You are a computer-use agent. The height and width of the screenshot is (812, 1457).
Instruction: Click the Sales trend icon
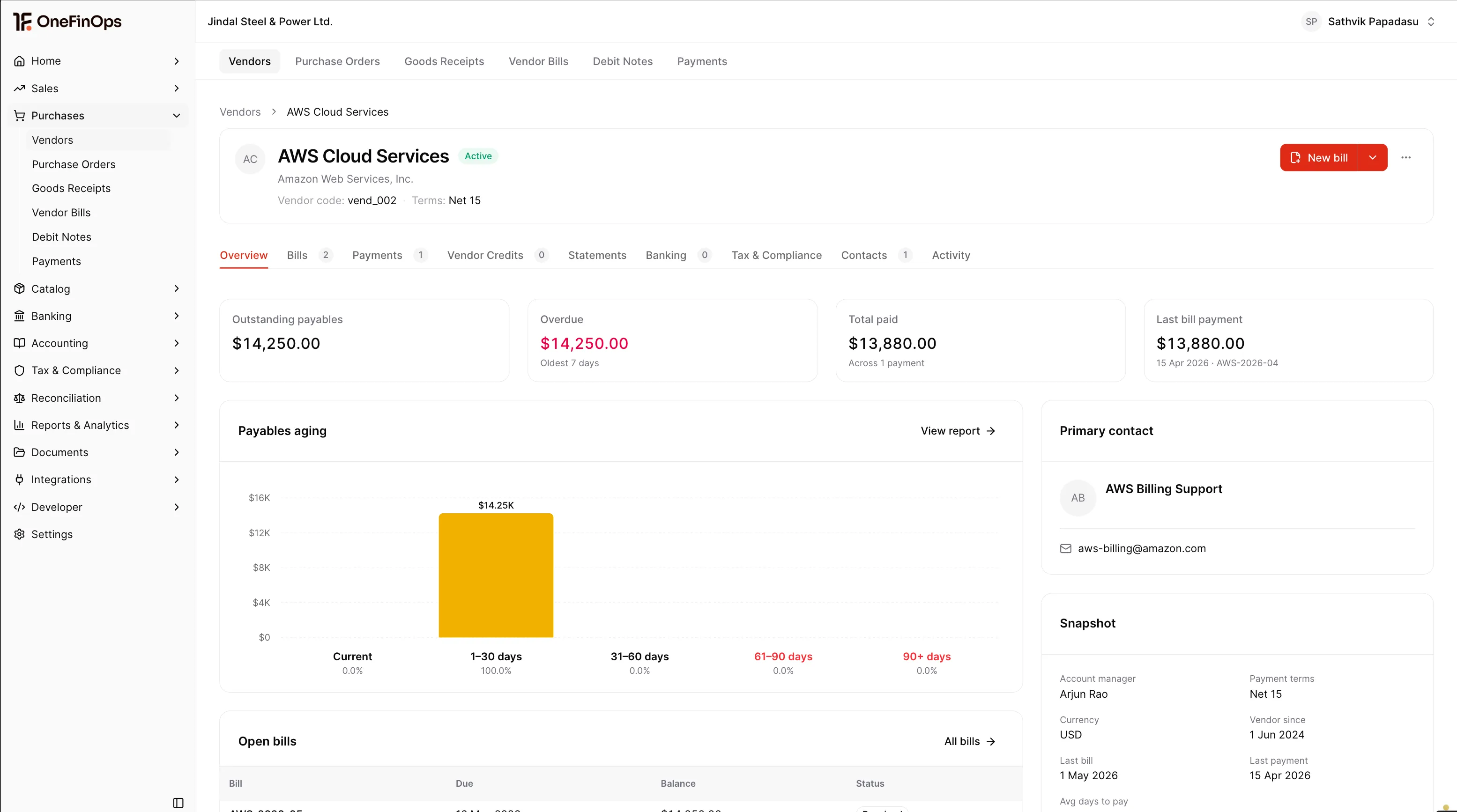19,88
